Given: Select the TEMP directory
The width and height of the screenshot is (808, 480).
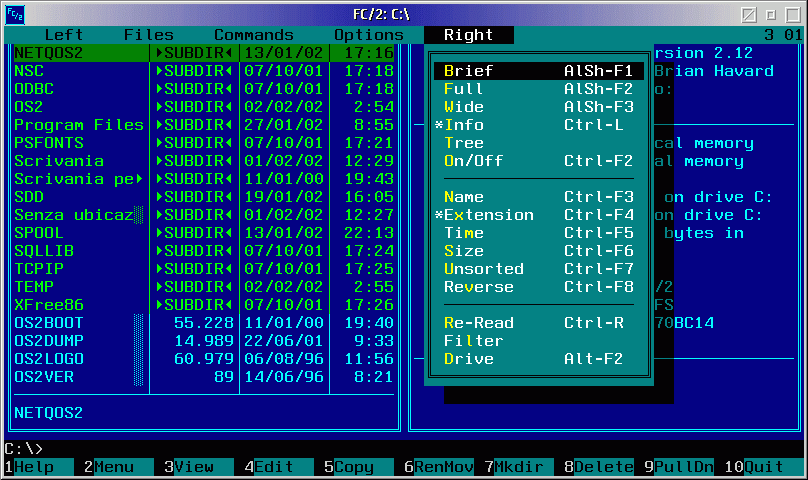Looking at the screenshot, I should (34, 287).
